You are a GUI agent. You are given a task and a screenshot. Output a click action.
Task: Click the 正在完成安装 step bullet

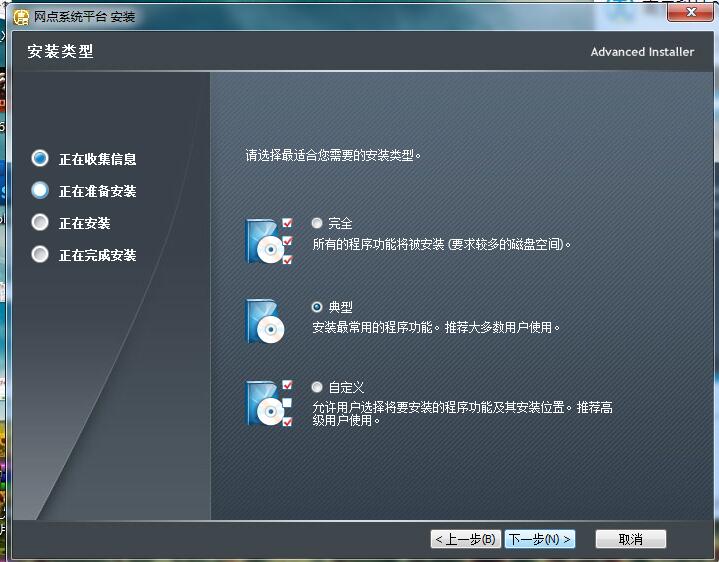(40, 254)
